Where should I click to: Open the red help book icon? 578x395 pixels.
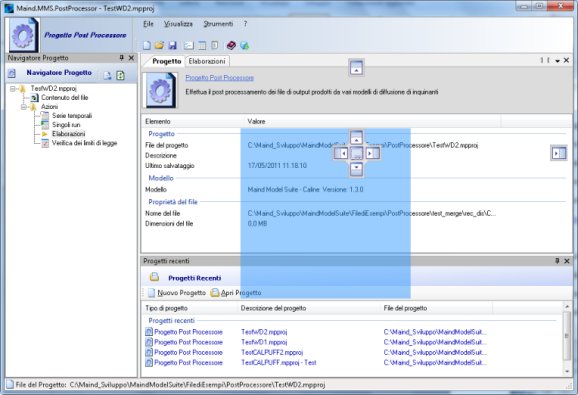[x=231, y=45]
